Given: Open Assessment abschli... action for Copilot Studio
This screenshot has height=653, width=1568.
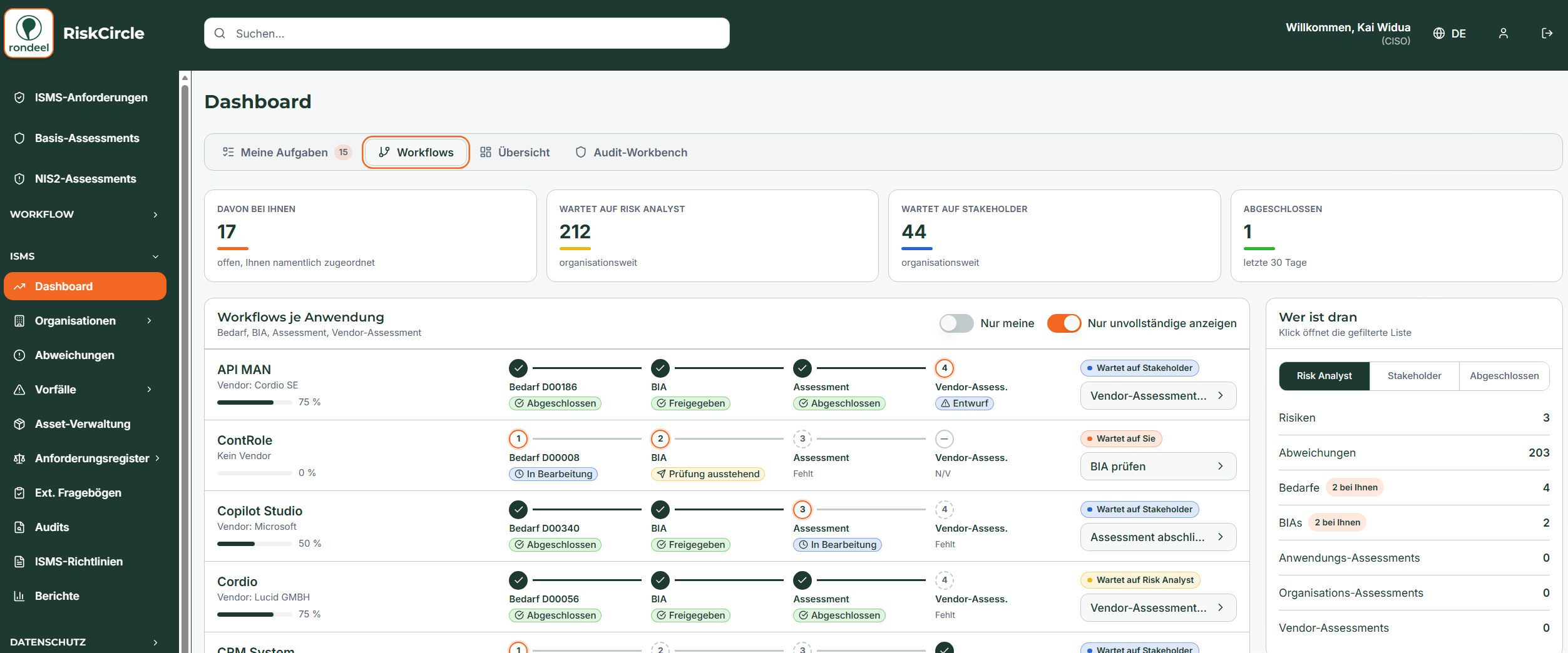Looking at the screenshot, I should click(1158, 537).
